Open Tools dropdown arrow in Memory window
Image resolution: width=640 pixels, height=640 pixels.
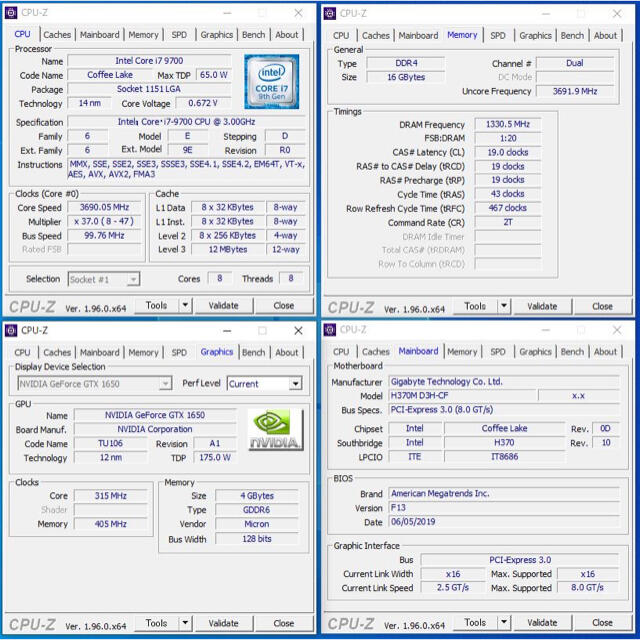[x=504, y=306]
